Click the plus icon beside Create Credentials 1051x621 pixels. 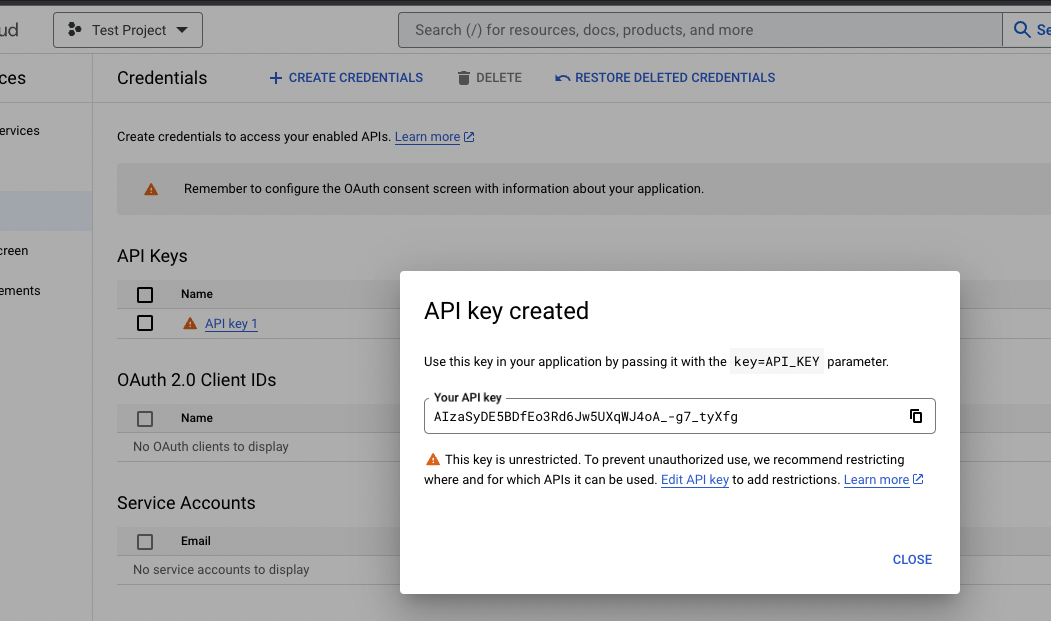275,77
